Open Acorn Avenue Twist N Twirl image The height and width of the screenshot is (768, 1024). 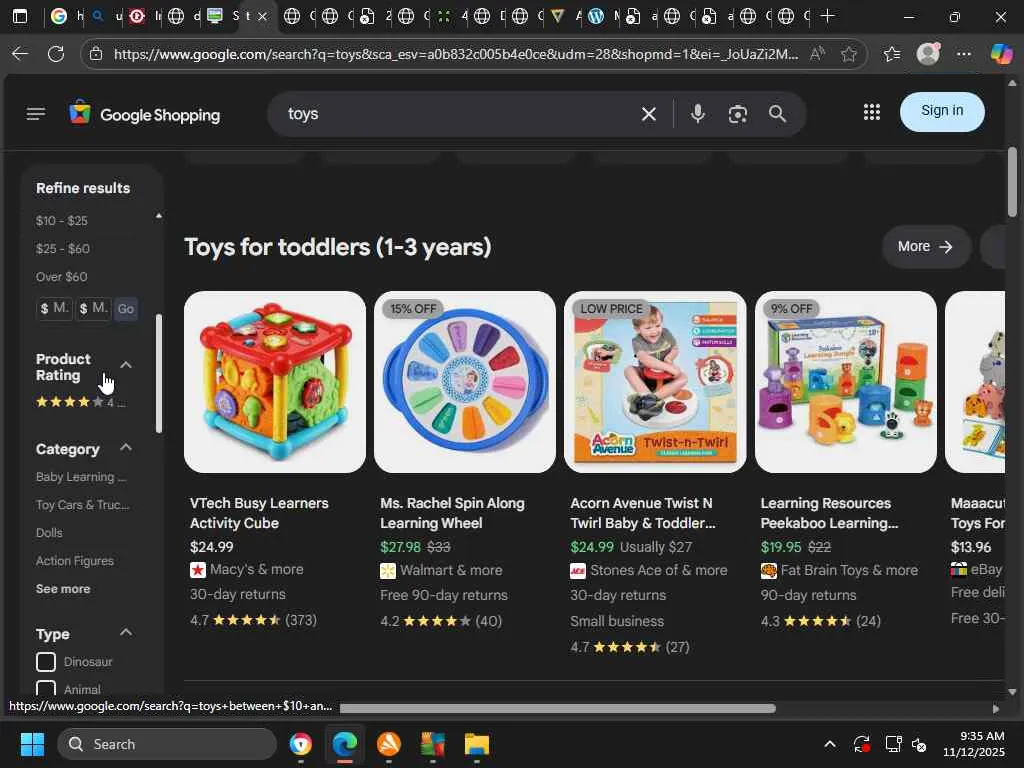click(655, 382)
